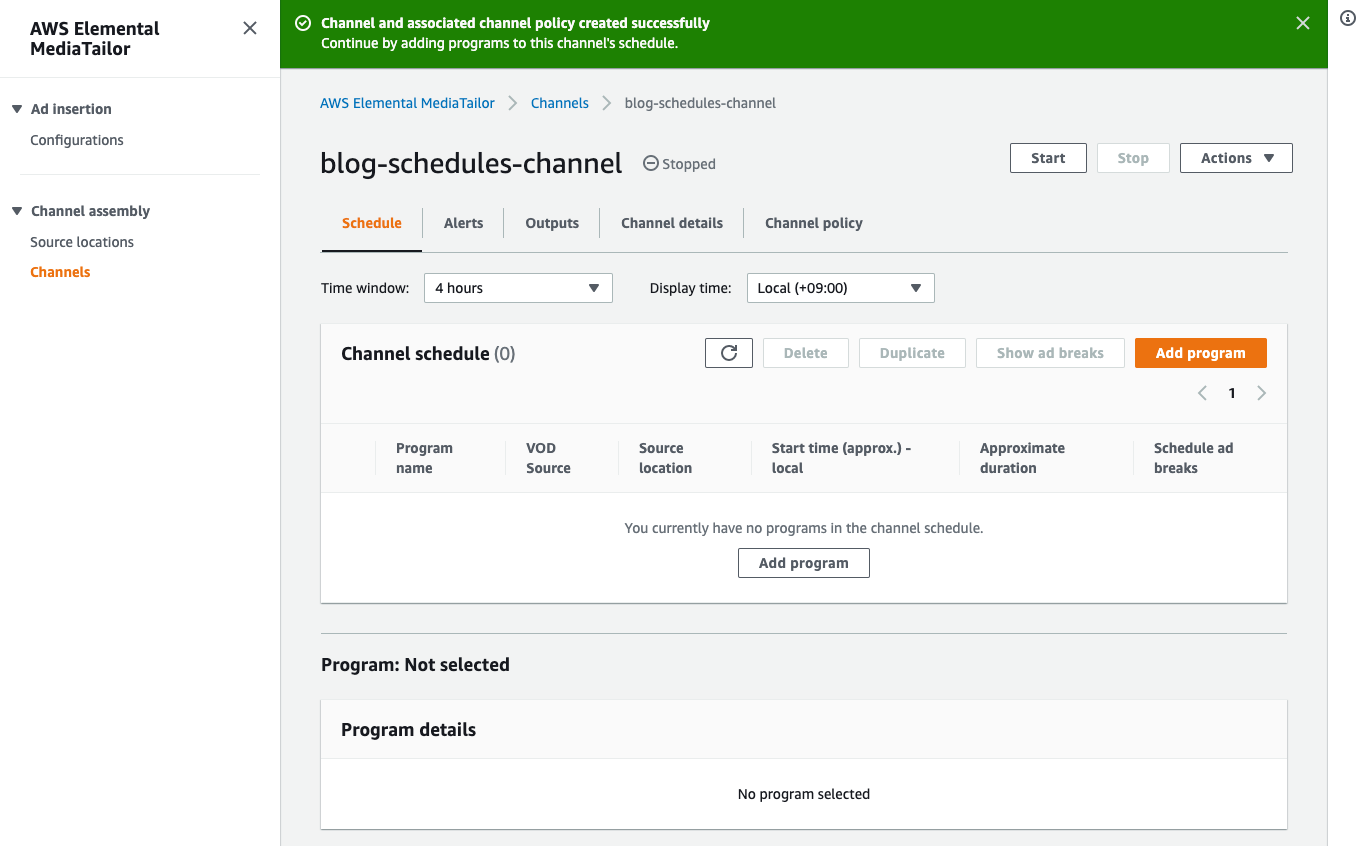The height and width of the screenshot is (846, 1368).
Task: Open the Display time dropdown
Action: (840, 288)
